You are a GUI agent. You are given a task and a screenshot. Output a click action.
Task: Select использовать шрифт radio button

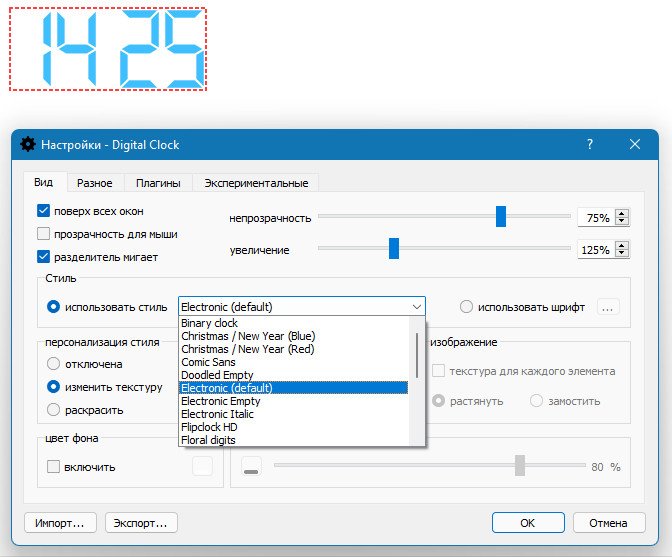click(466, 307)
